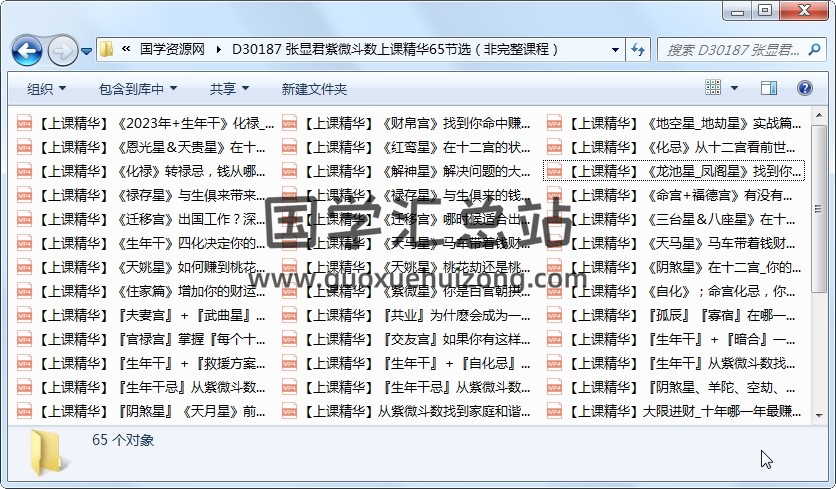Select 国学资源网 in the address path
The width and height of the screenshot is (836, 489).
172,50
